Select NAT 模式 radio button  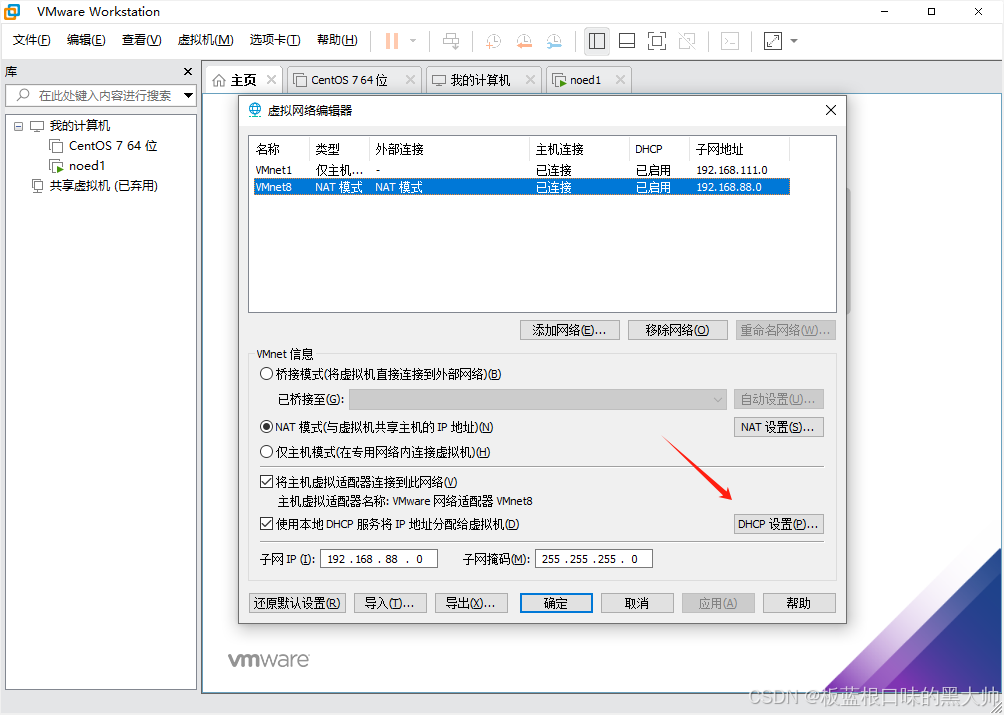point(266,427)
